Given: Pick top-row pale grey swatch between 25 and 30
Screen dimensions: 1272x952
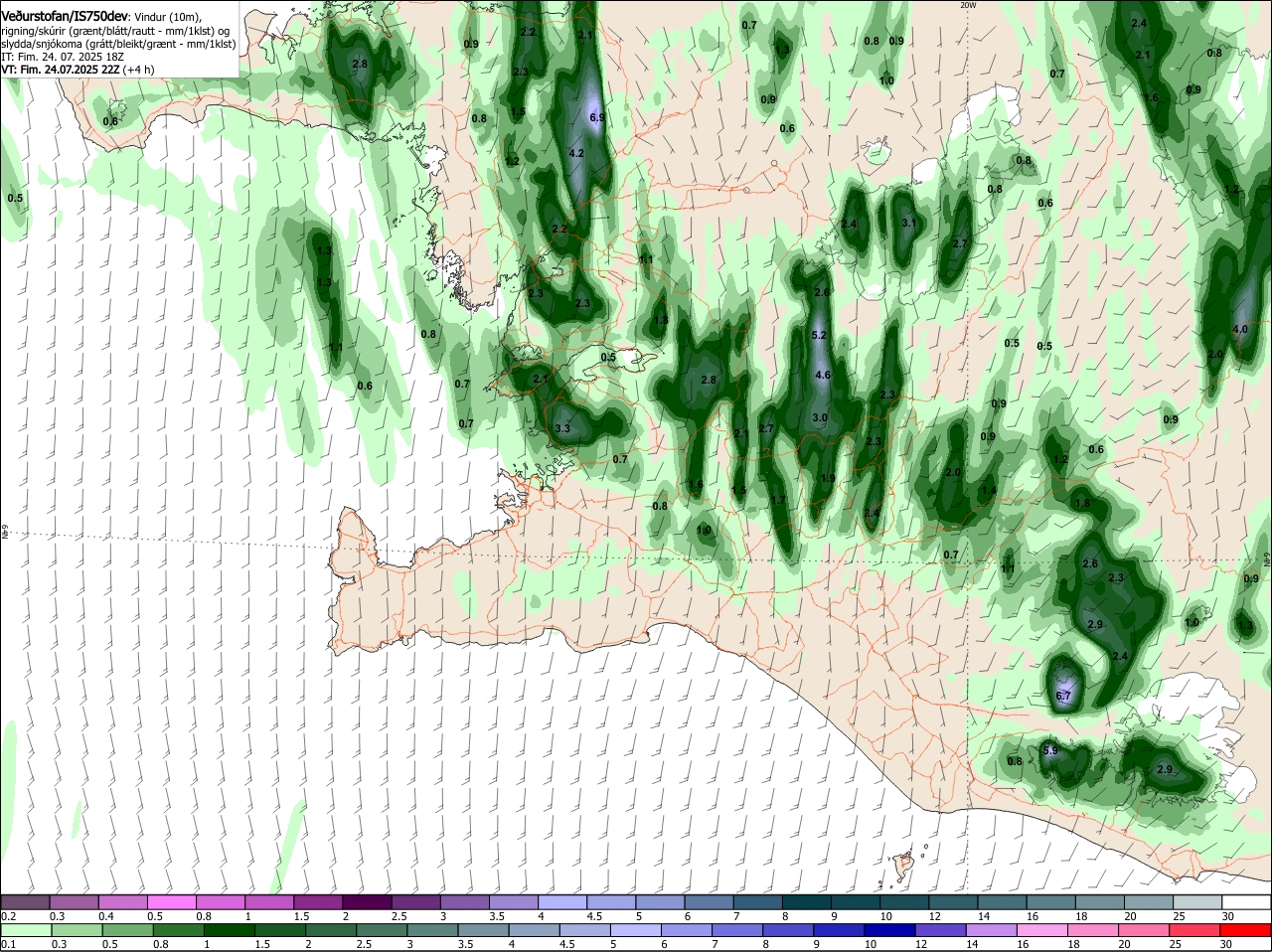Looking at the screenshot, I should tap(1196, 902).
